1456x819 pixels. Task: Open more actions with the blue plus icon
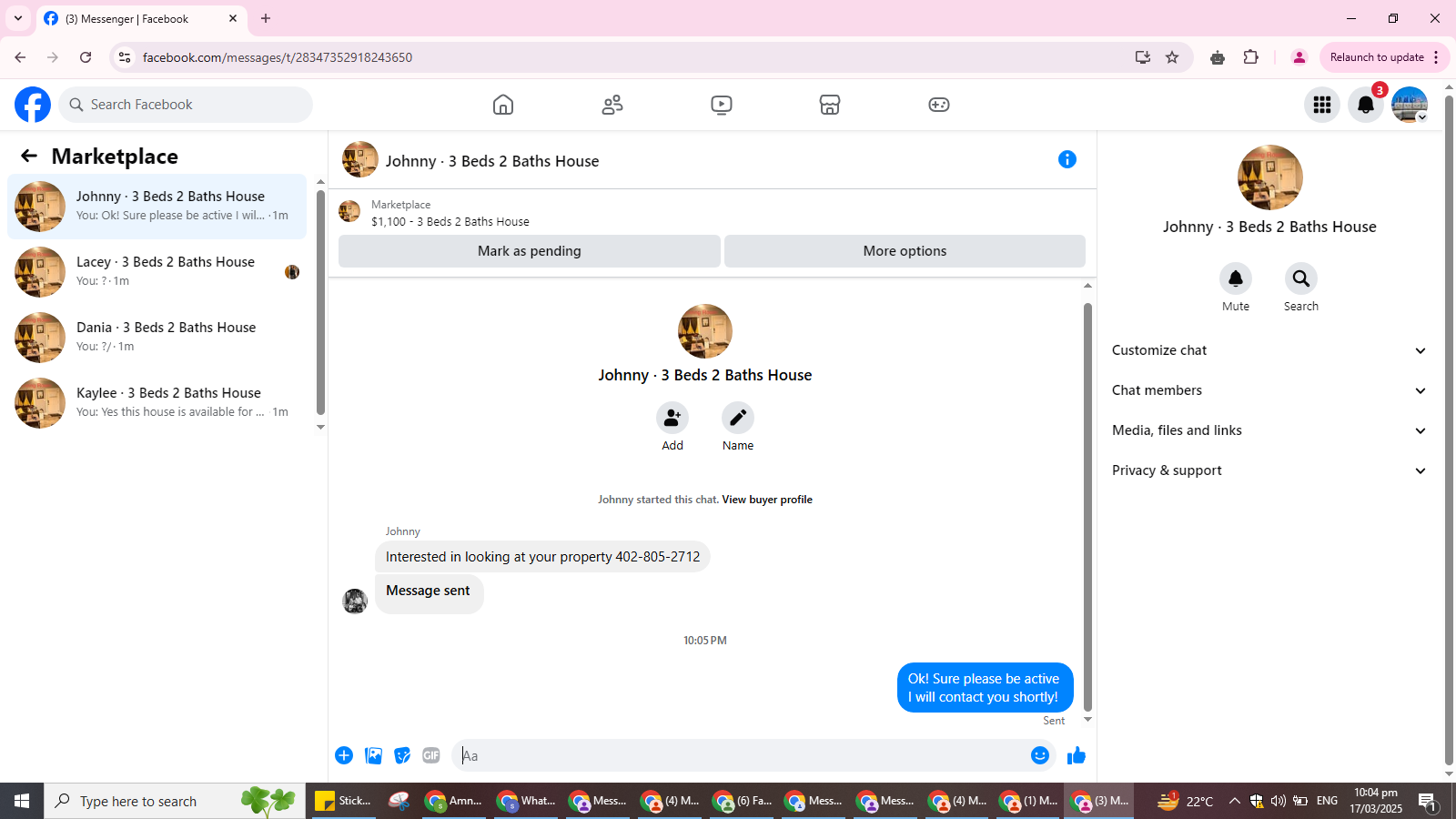(x=344, y=755)
